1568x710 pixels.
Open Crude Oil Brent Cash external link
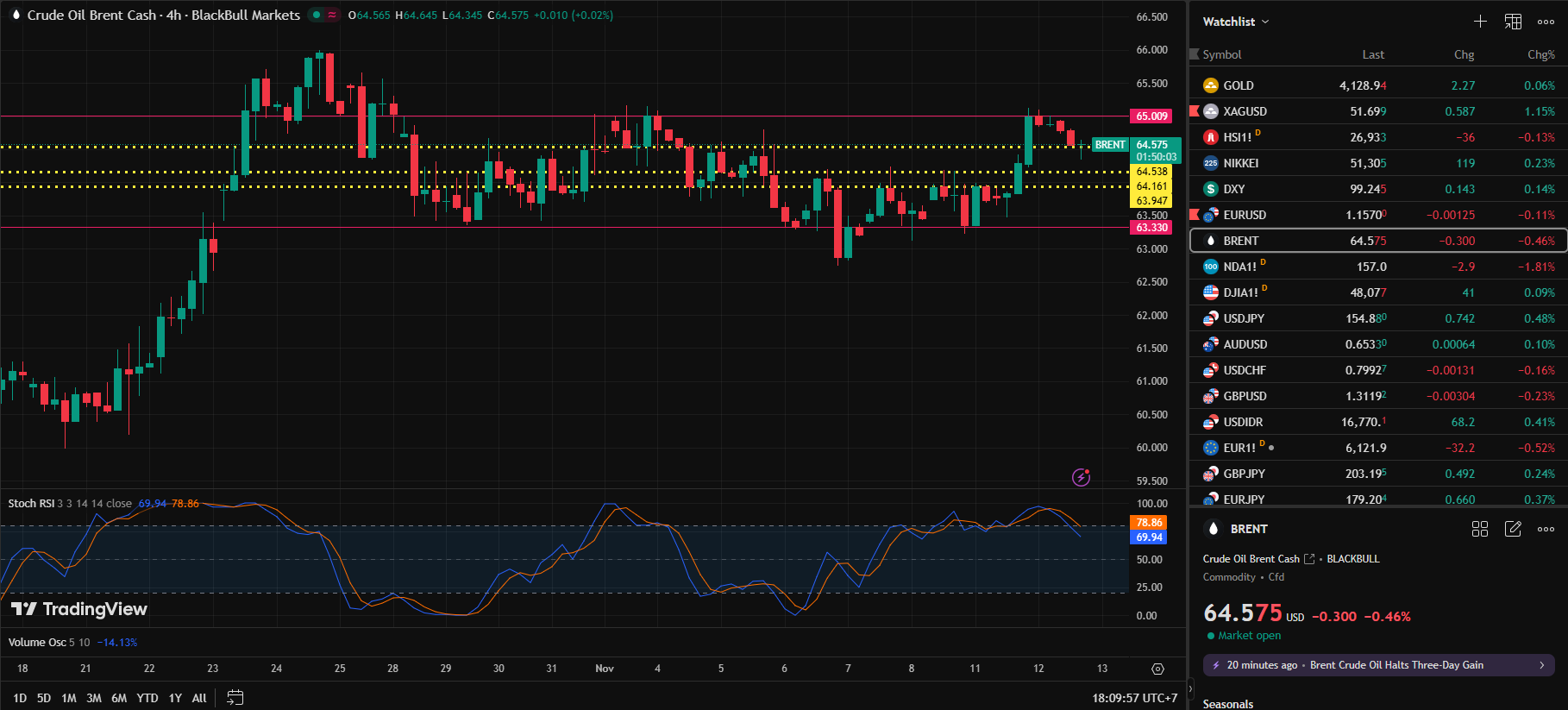1309,559
